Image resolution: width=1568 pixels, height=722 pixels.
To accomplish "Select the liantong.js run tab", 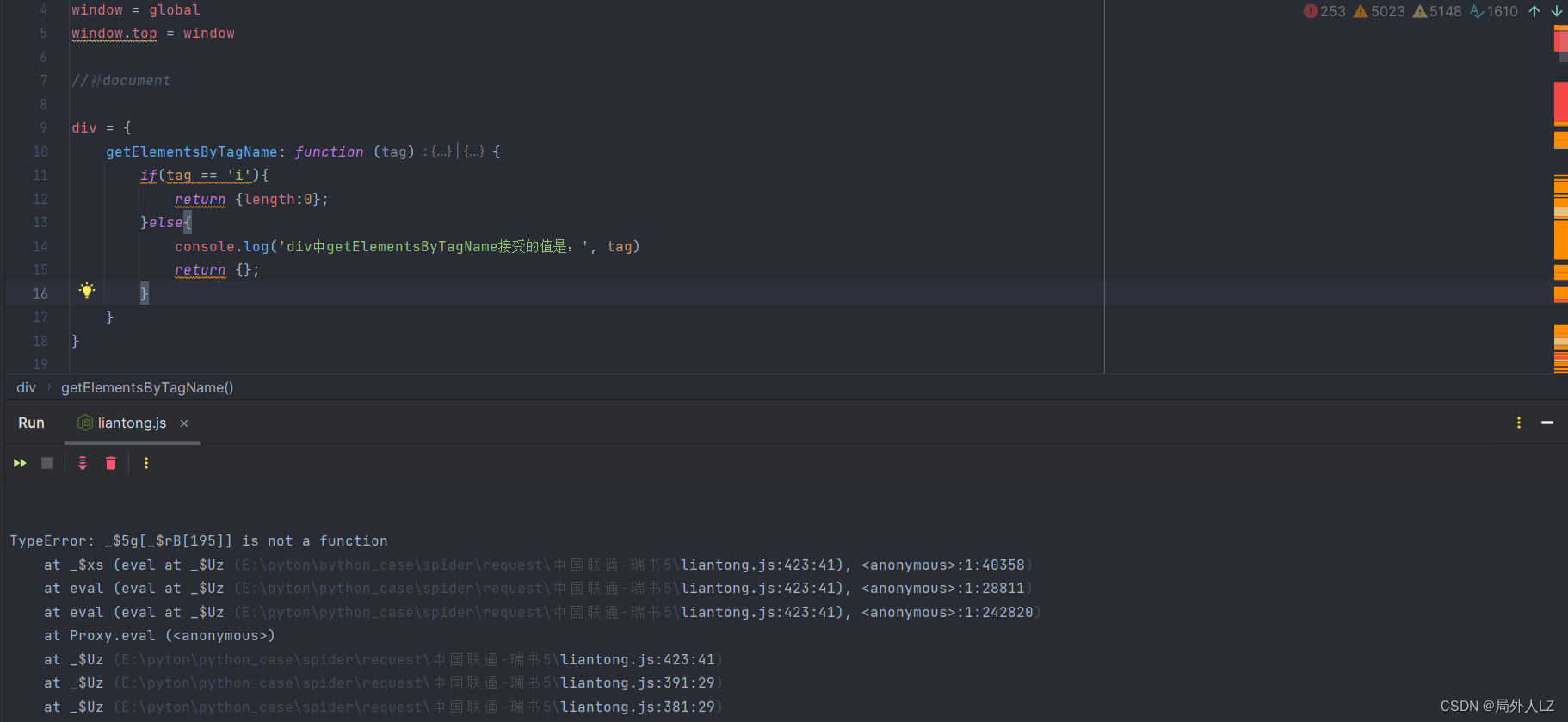I will 132,423.
